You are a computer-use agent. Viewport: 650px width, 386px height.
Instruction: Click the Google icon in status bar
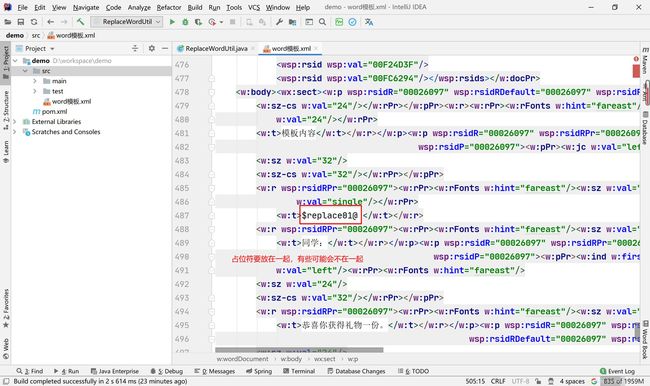tap(594, 381)
